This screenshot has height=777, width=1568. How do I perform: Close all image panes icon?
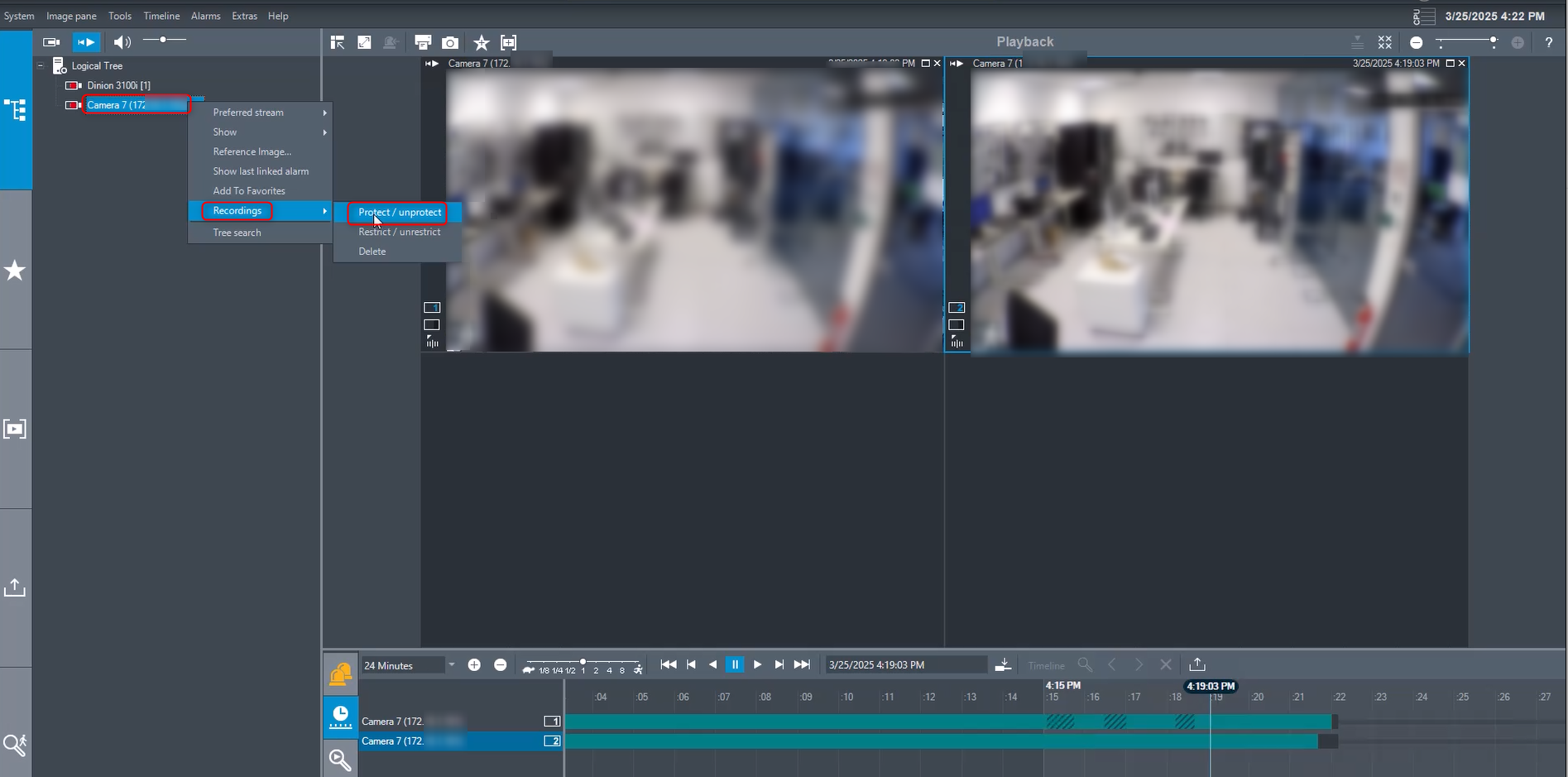(1385, 42)
